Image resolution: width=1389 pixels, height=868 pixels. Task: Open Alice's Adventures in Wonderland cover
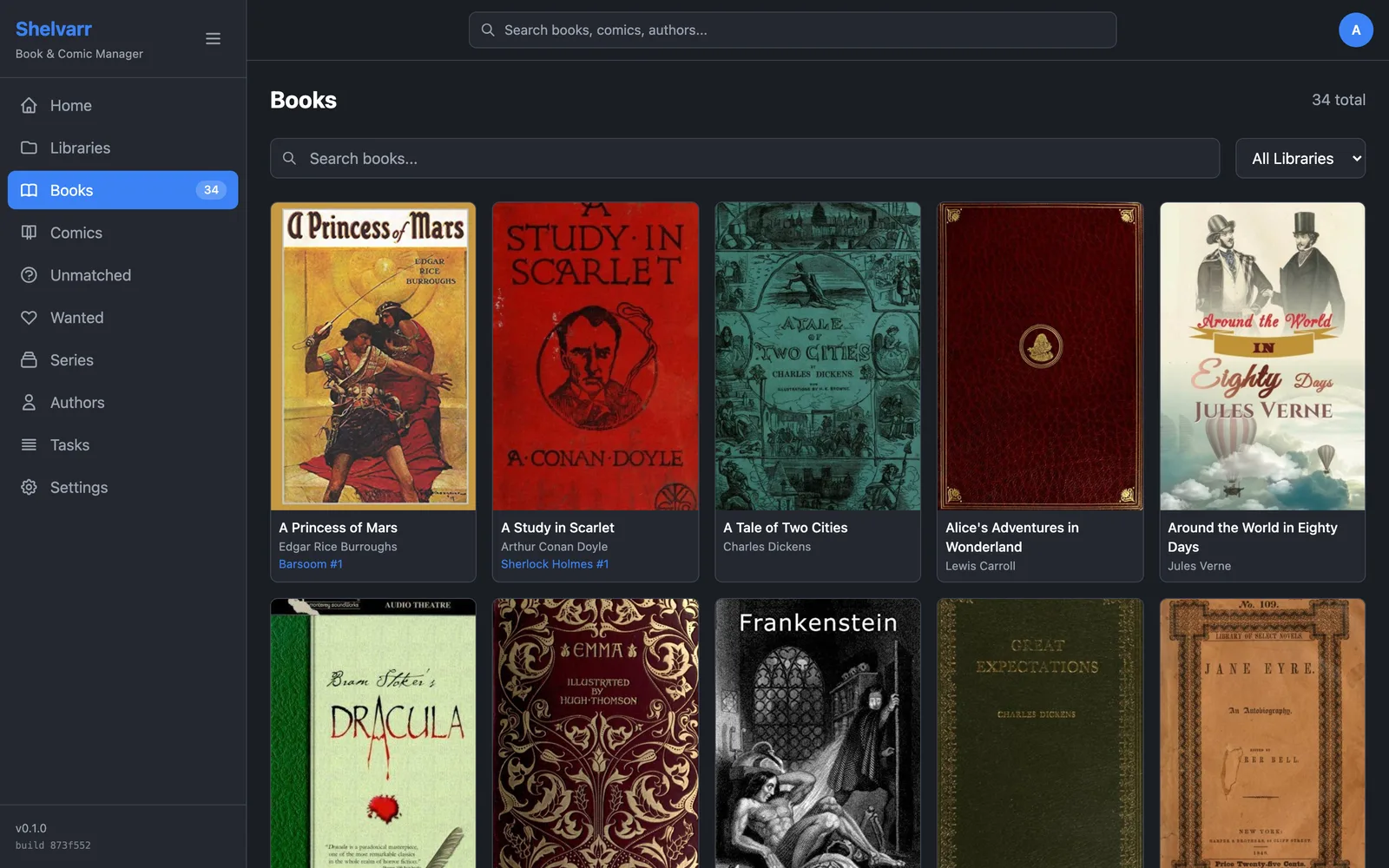click(1040, 357)
